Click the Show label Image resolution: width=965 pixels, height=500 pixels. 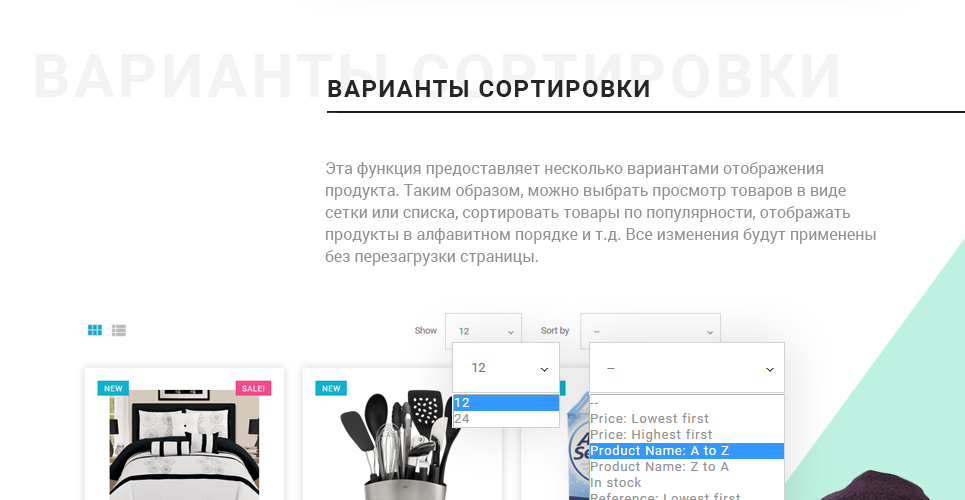[425, 331]
